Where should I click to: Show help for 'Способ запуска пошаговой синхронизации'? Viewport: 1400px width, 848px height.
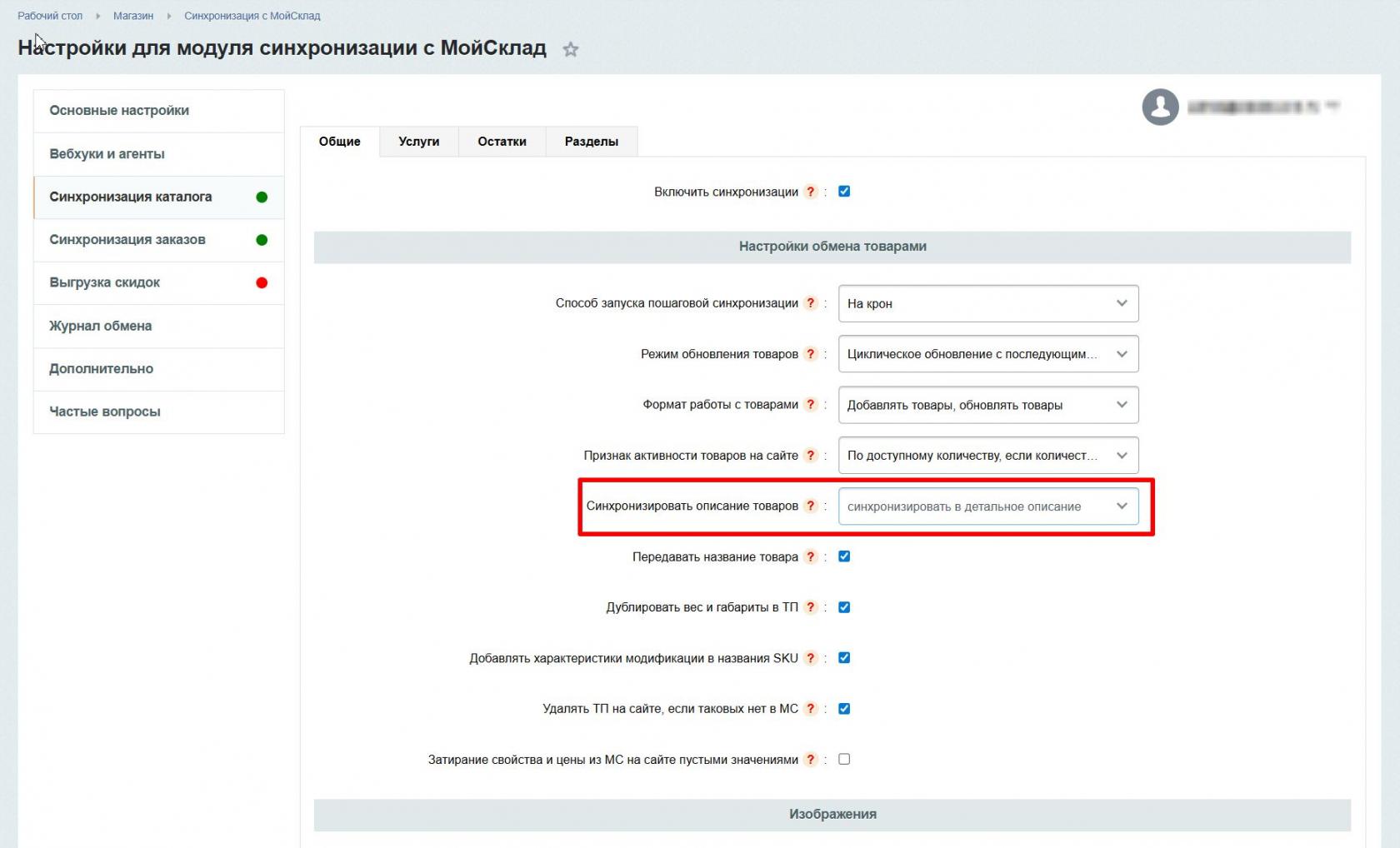810,303
